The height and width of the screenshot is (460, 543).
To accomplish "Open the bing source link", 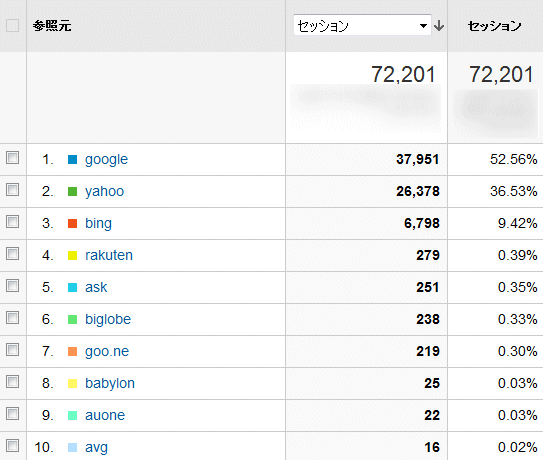I will coord(98,223).
